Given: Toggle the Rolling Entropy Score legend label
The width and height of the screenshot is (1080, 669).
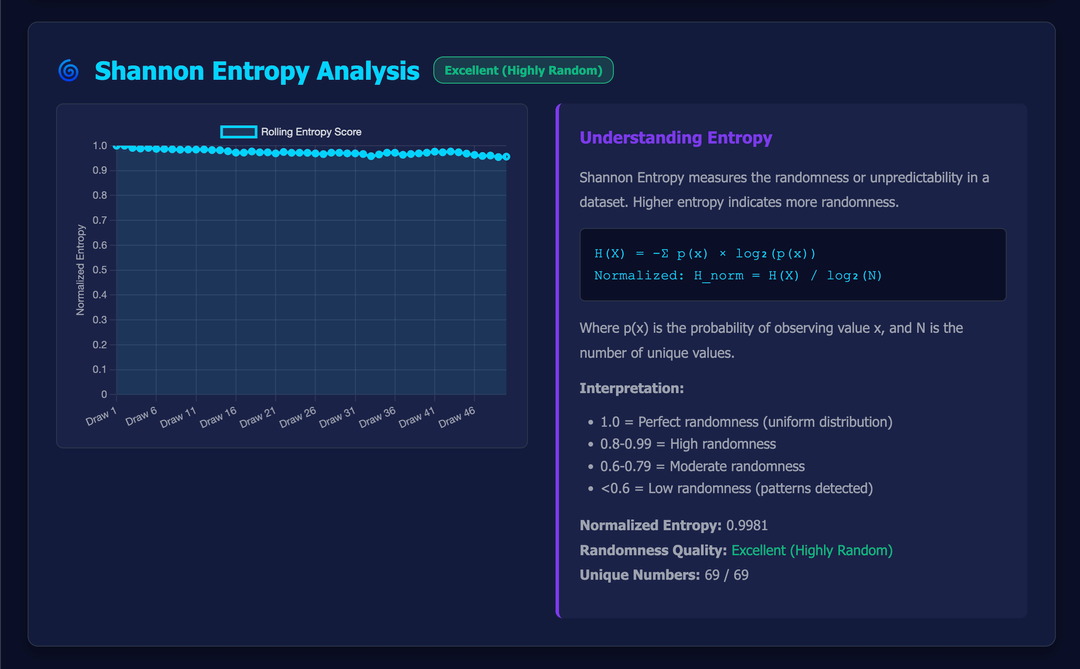Looking at the screenshot, I should tap(311, 132).
